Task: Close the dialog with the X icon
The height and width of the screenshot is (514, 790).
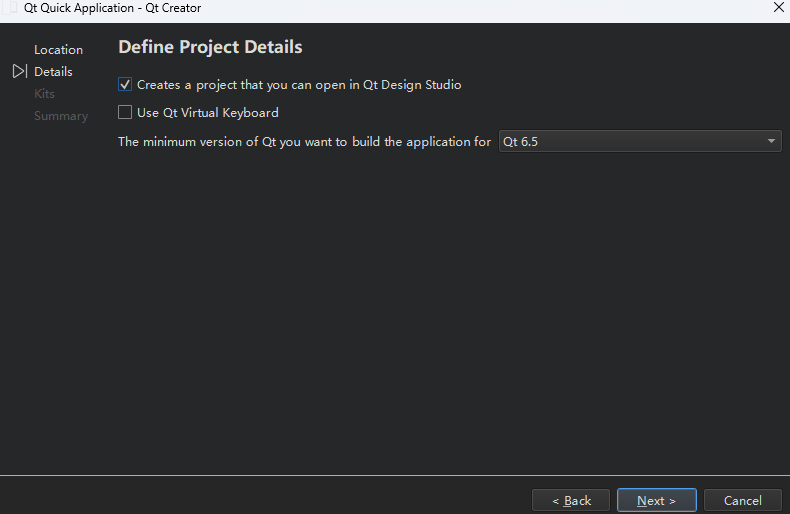Action: [778, 7]
